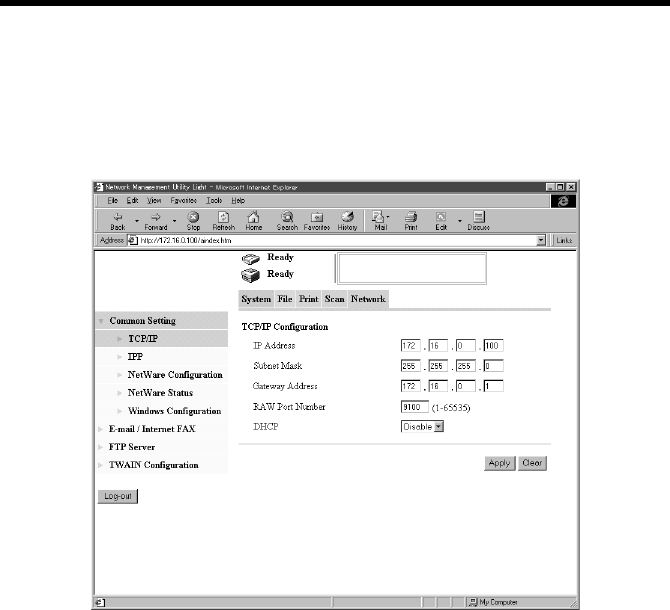Open NetWare Configuration link
Image resolution: width=670 pixels, height=610 pixels.
point(175,375)
